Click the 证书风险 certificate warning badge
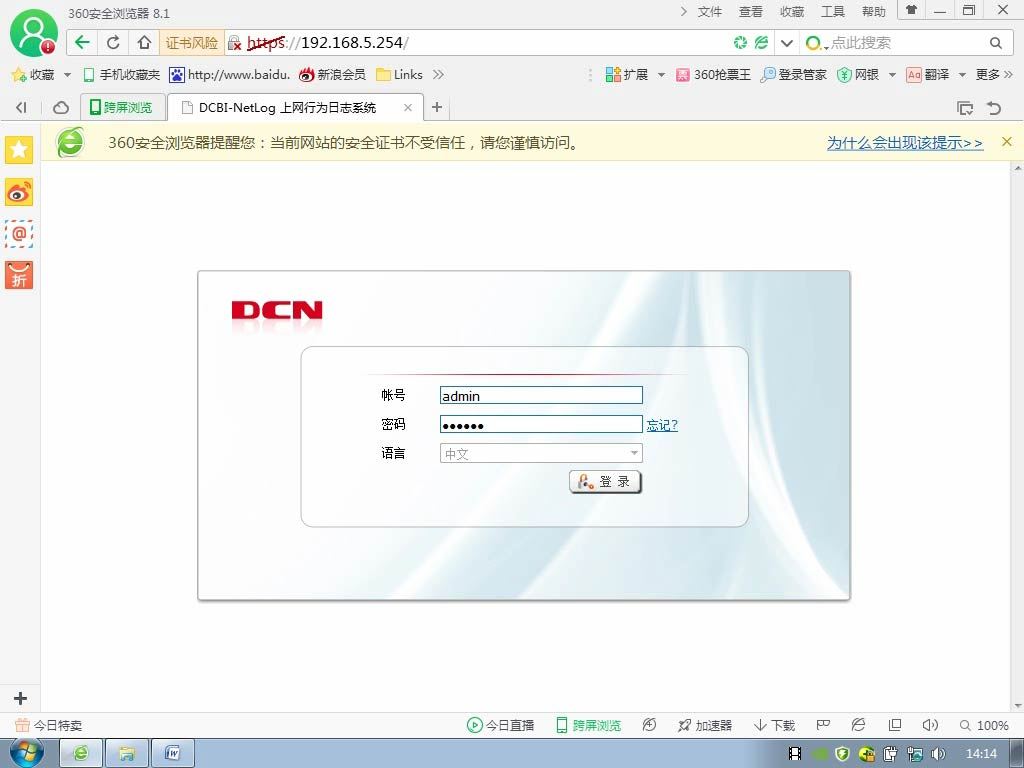Image resolution: width=1024 pixels, height=768 pixels. click(191, 43)
